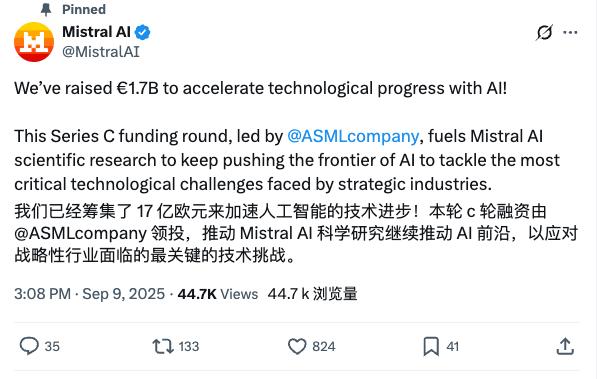The height and width of the screenshot is (379, 597).
Task: Click the 824 likes count
Action: pos(324,346)
